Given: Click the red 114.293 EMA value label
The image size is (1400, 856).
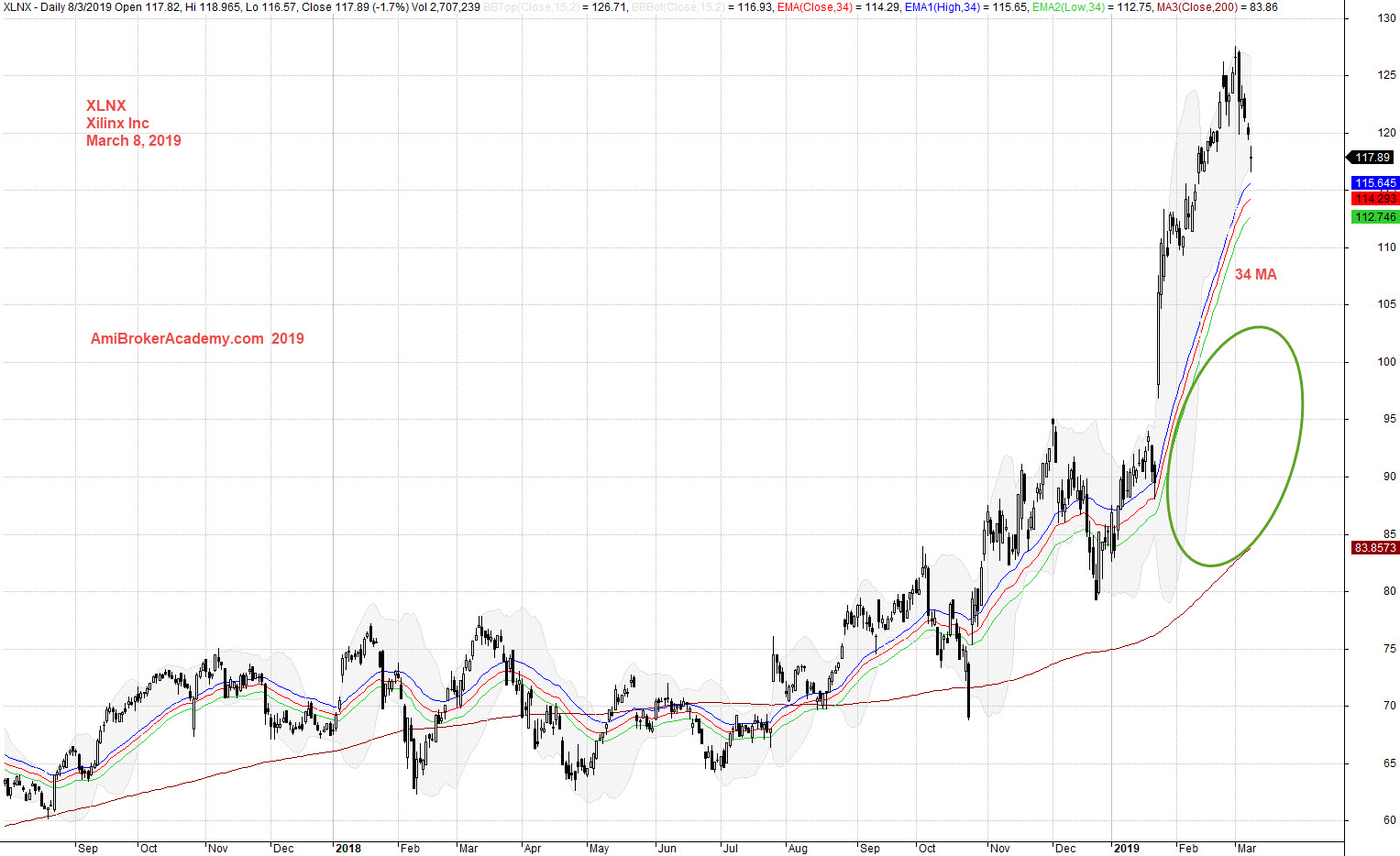Looking at the screenshot, I should pos(1374,198).
